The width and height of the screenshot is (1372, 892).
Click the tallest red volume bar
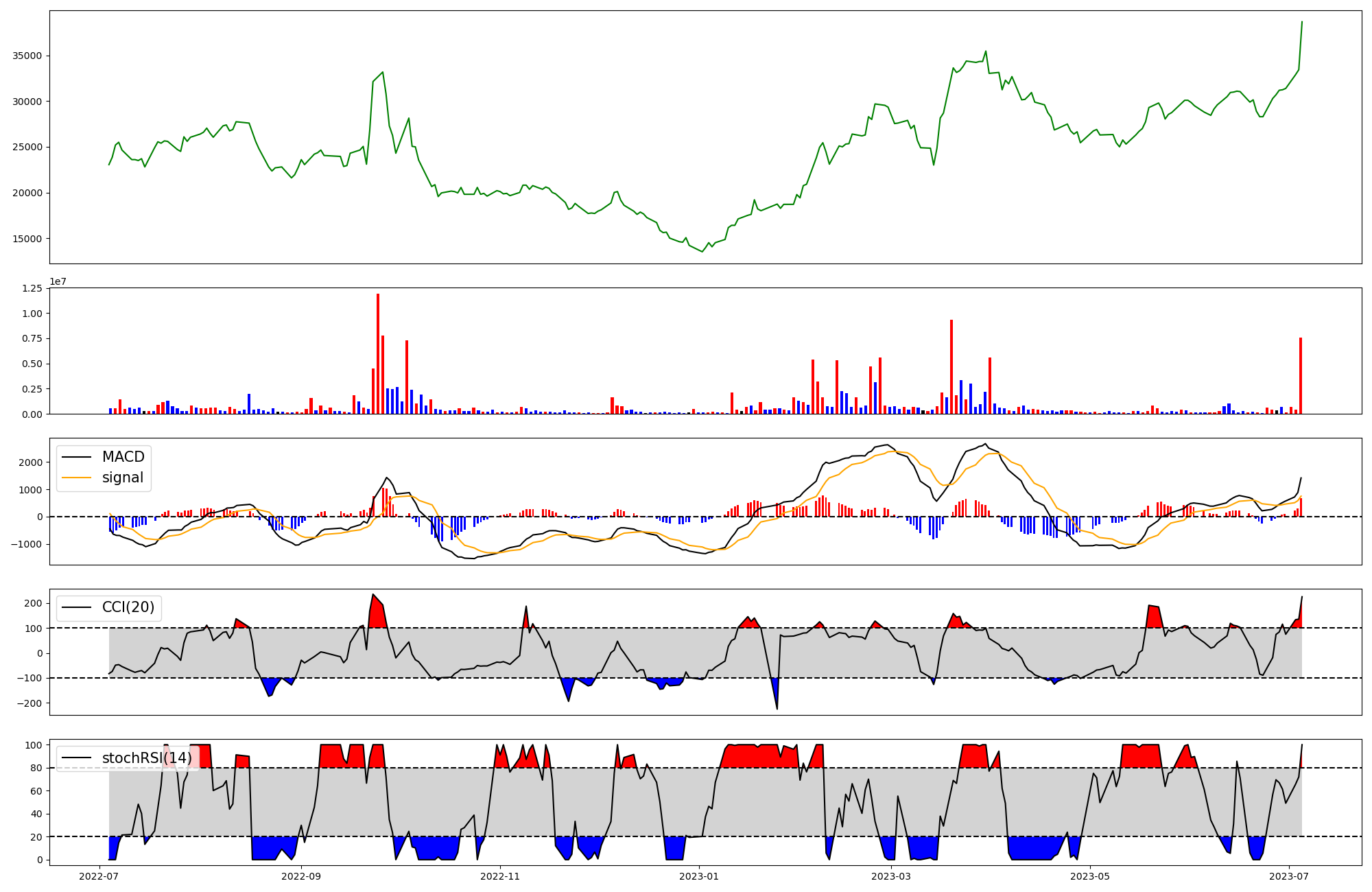(378, 353)
